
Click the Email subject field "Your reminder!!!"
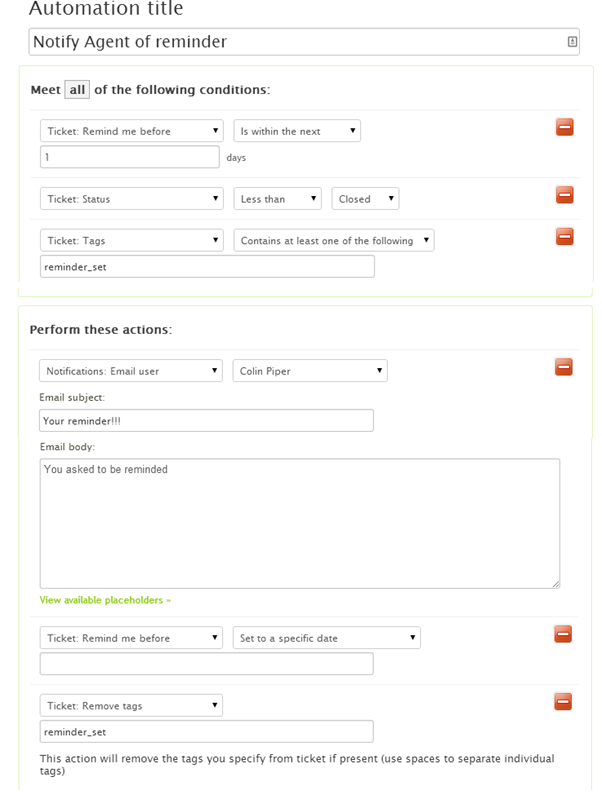coord(206,421)
